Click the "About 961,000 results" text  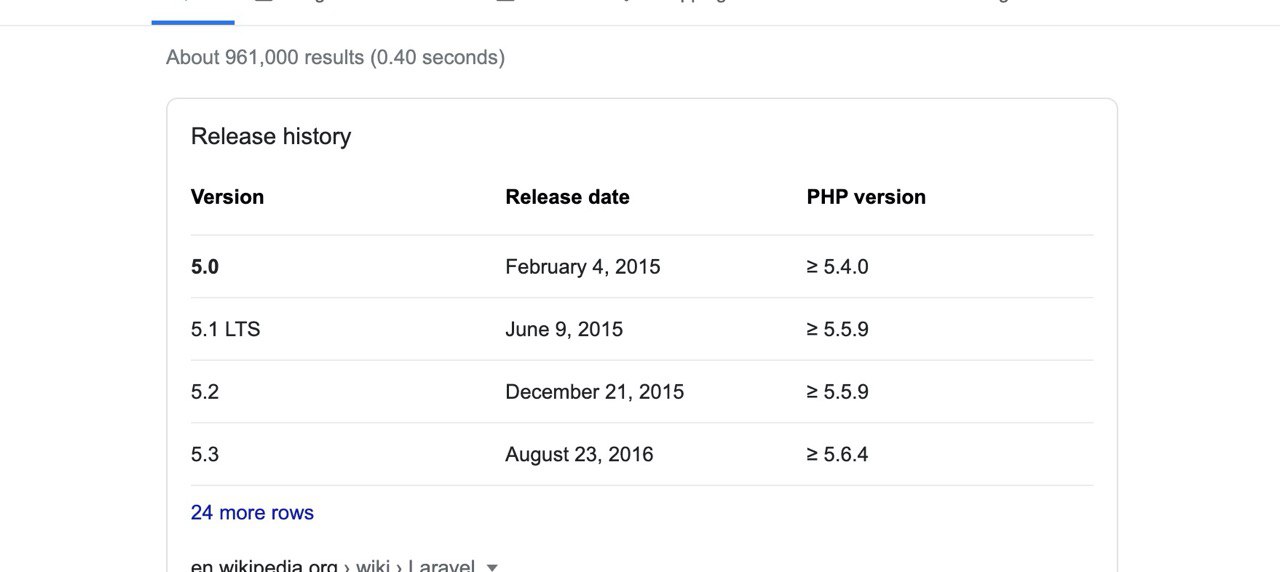tap(335, 58)
